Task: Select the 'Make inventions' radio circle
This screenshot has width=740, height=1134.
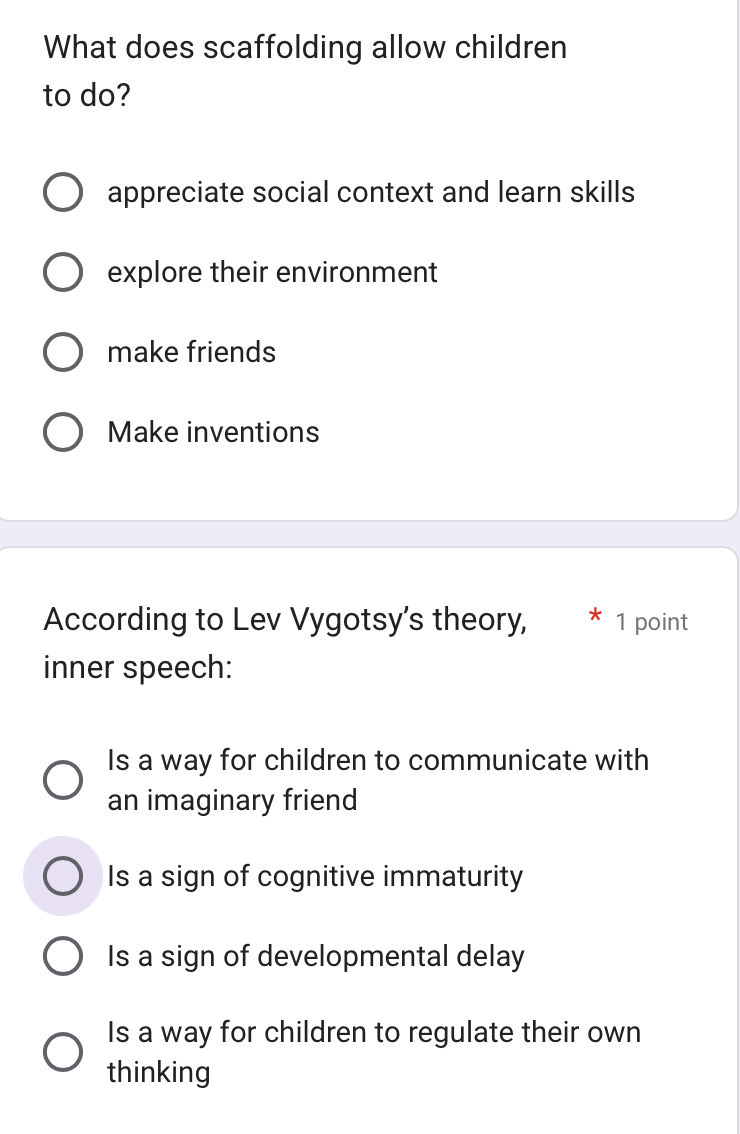Action: pos(62,433)
